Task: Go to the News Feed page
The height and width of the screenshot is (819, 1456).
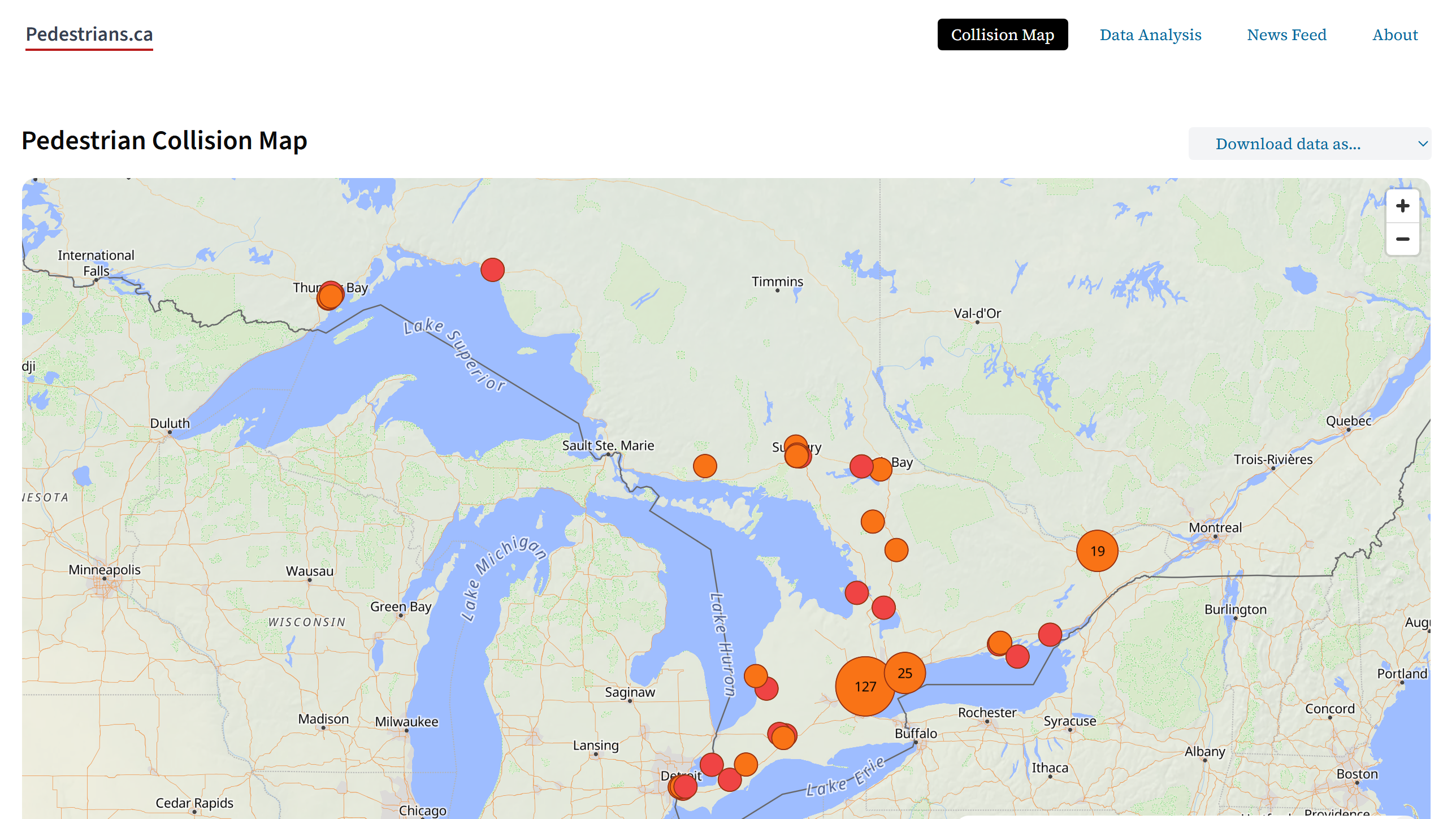Action: 1286,34
